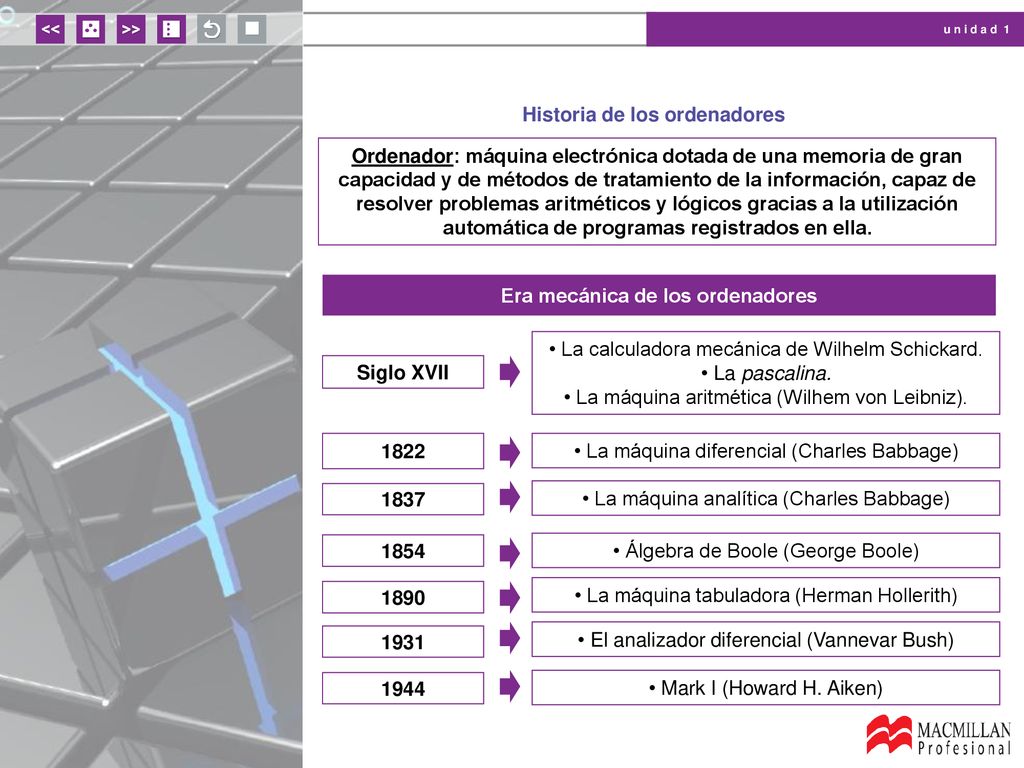Go to previous slide with << button
This screenshot has width=1024, height=768.
point(50,29)
